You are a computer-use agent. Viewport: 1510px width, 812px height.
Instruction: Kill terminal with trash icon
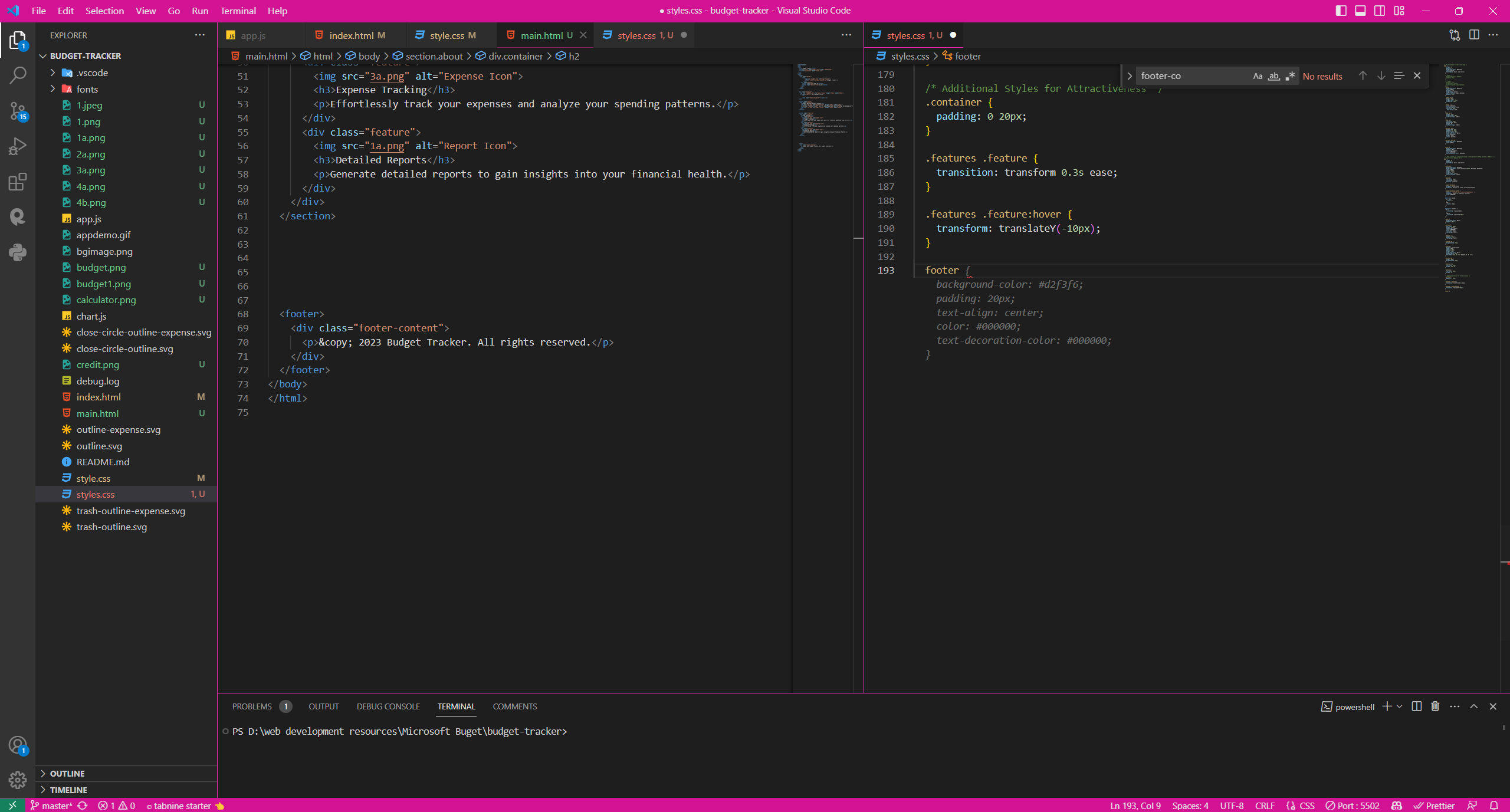coord(1435,706)
